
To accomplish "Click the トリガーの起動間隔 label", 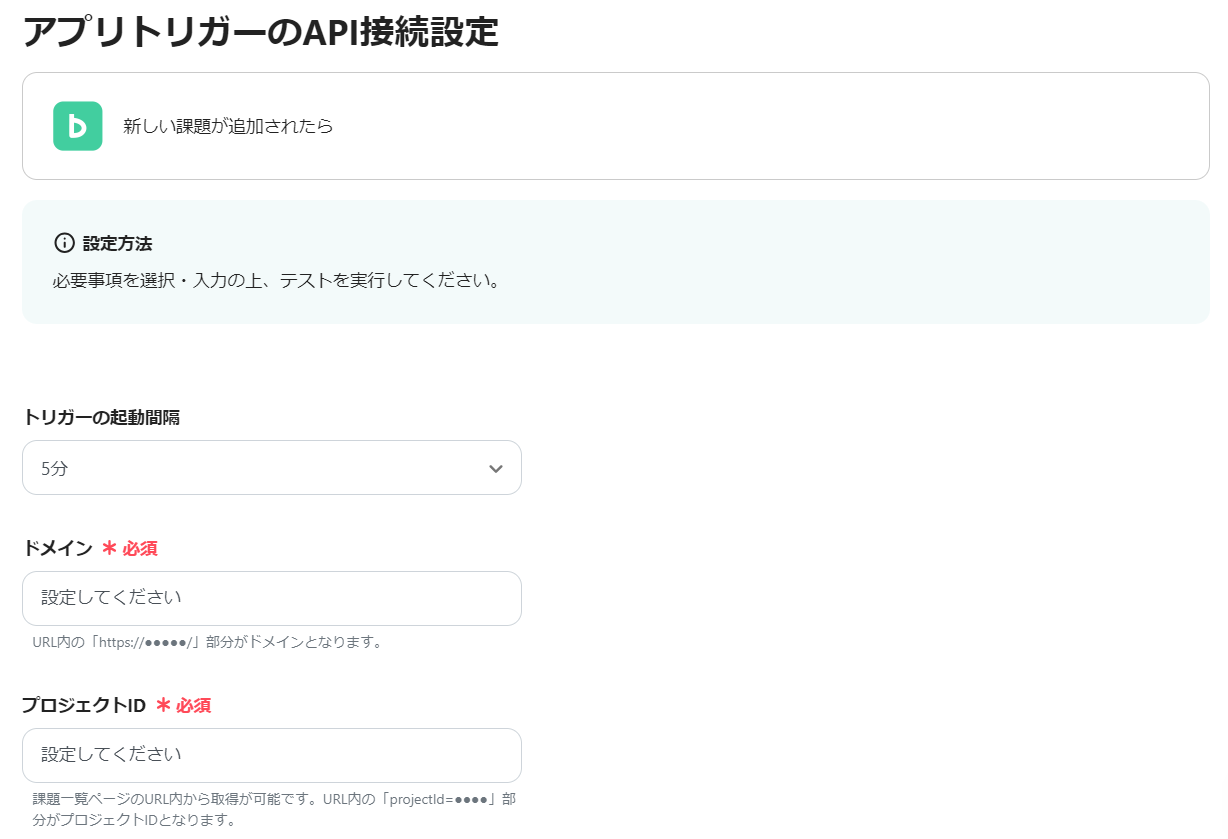I will click(x=101, y=417).
